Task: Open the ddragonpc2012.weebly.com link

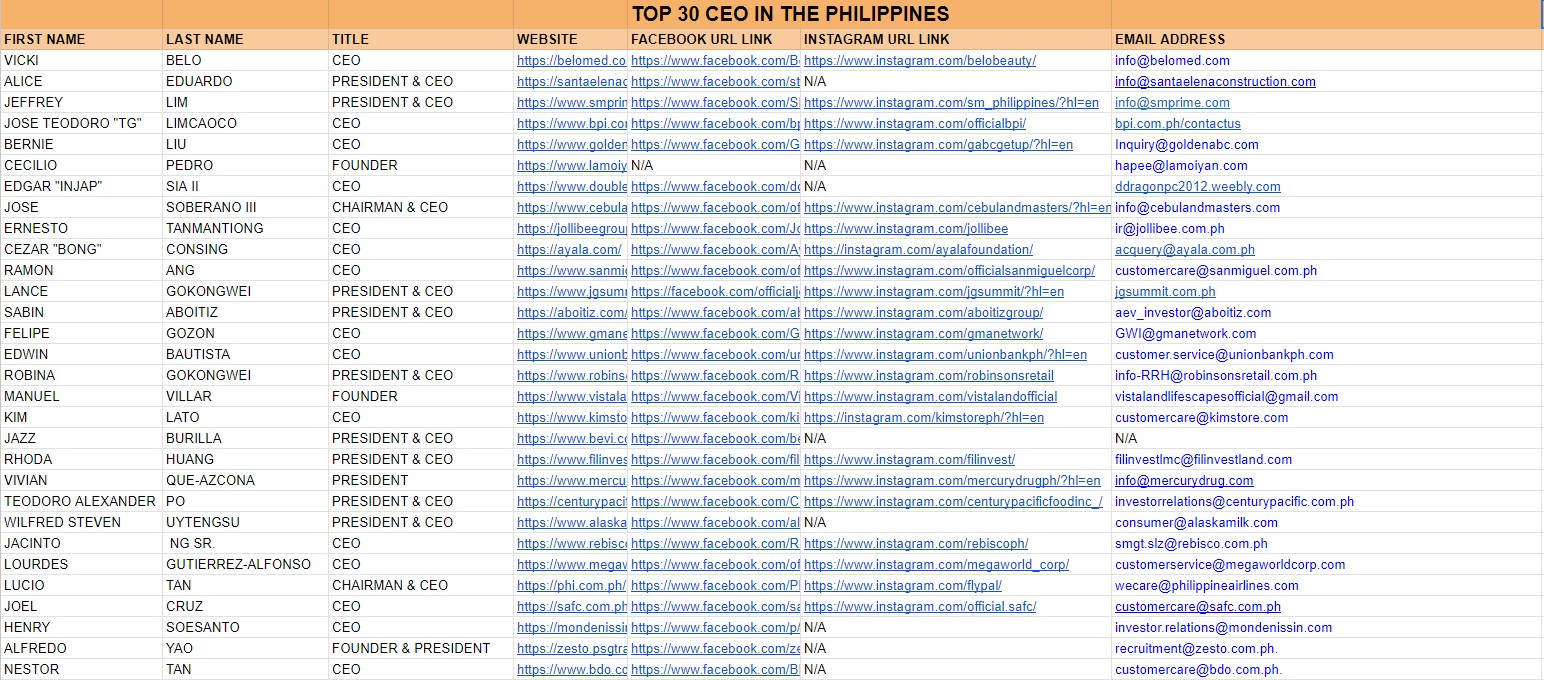Action: click(x=1197, y=187)
